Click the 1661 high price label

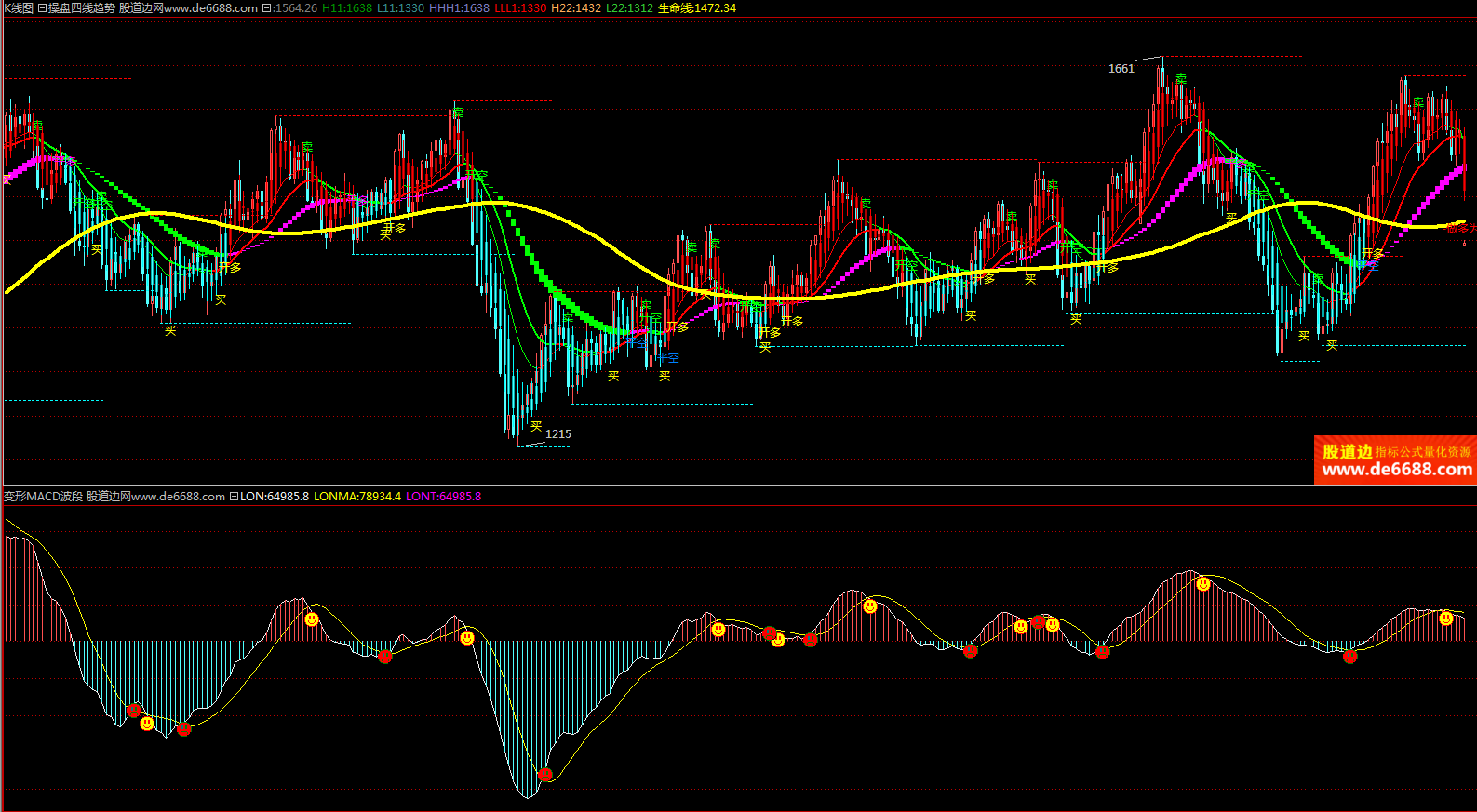(1121, 69)
